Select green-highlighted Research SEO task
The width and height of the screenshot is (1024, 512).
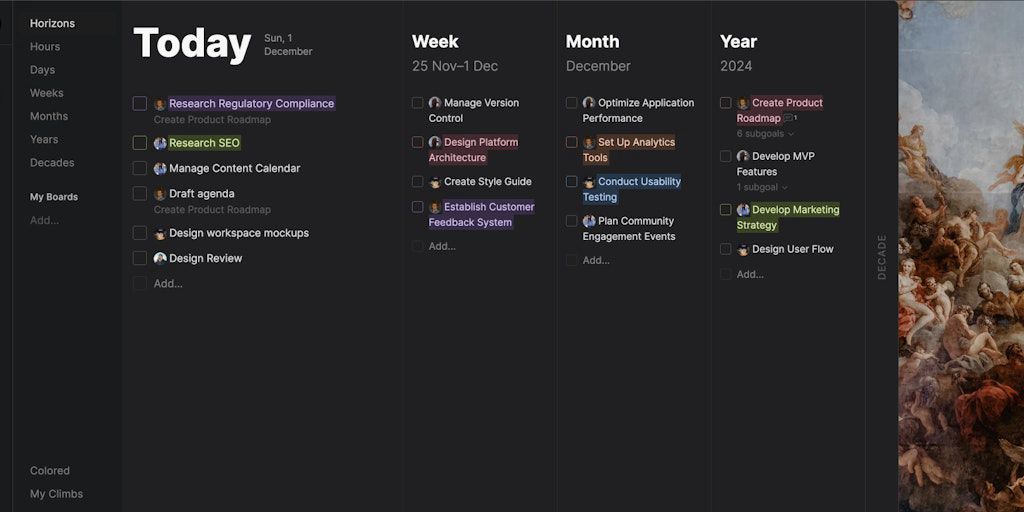pyautogui.click(x=204, y=143)
